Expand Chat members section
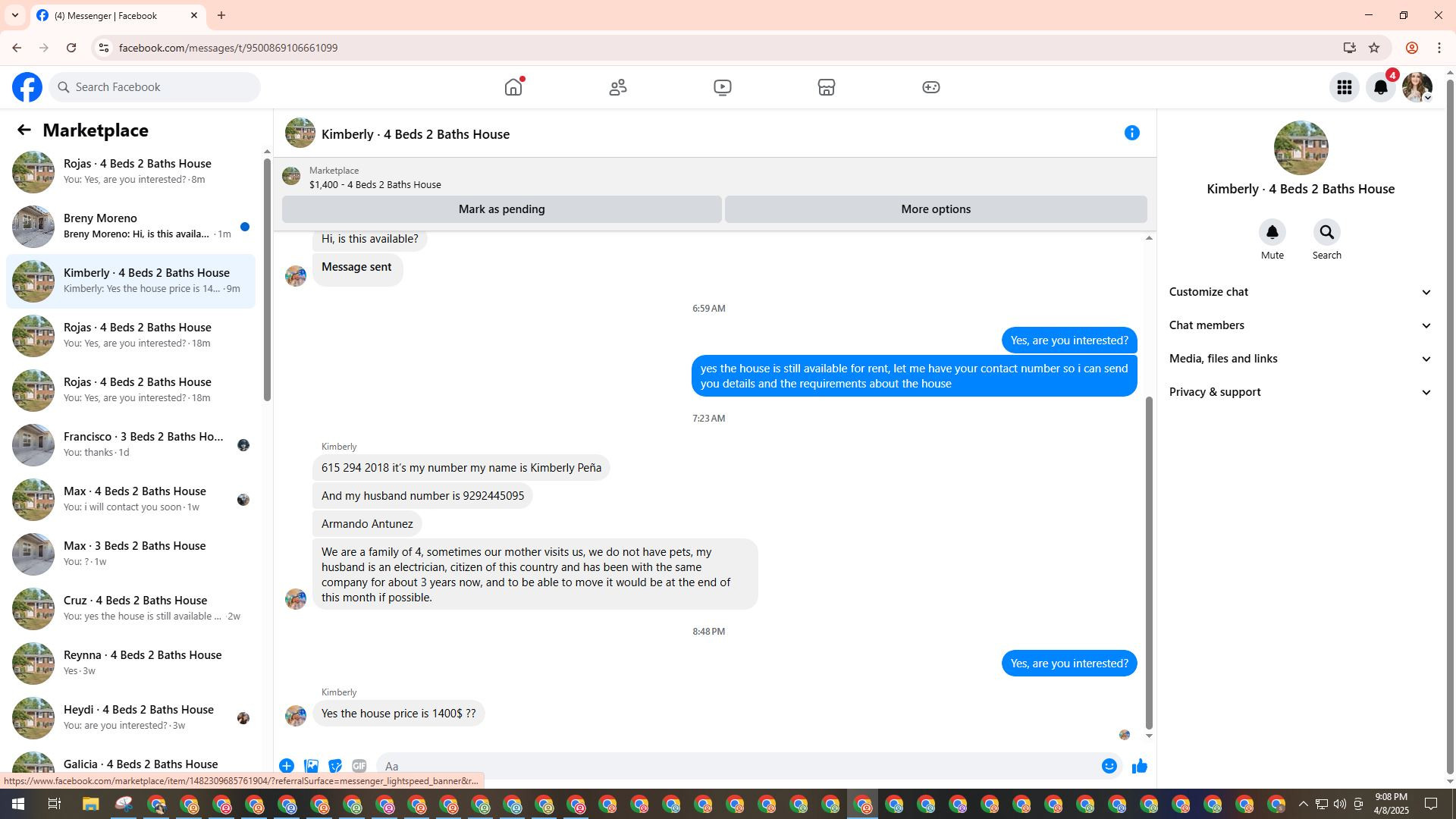Image resolution: width=1456 pixels, height=819 pixels. click(x=1300, y=325)
